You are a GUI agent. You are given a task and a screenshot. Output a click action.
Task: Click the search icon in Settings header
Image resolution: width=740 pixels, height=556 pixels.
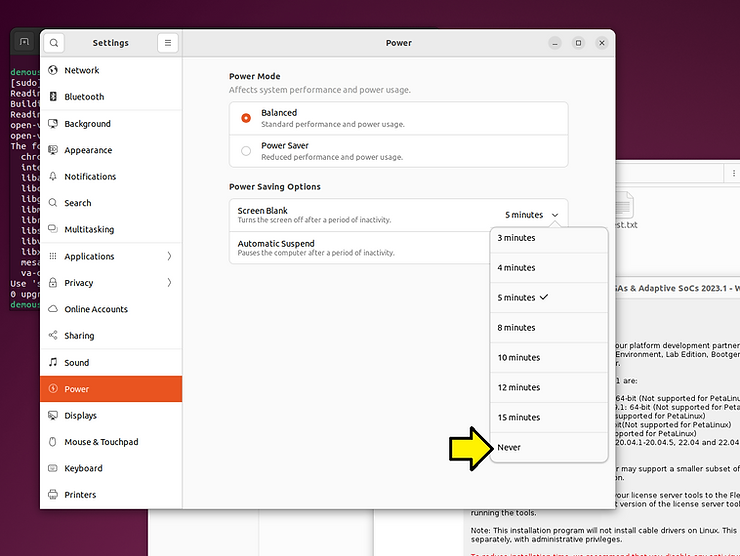pos(54,43)
